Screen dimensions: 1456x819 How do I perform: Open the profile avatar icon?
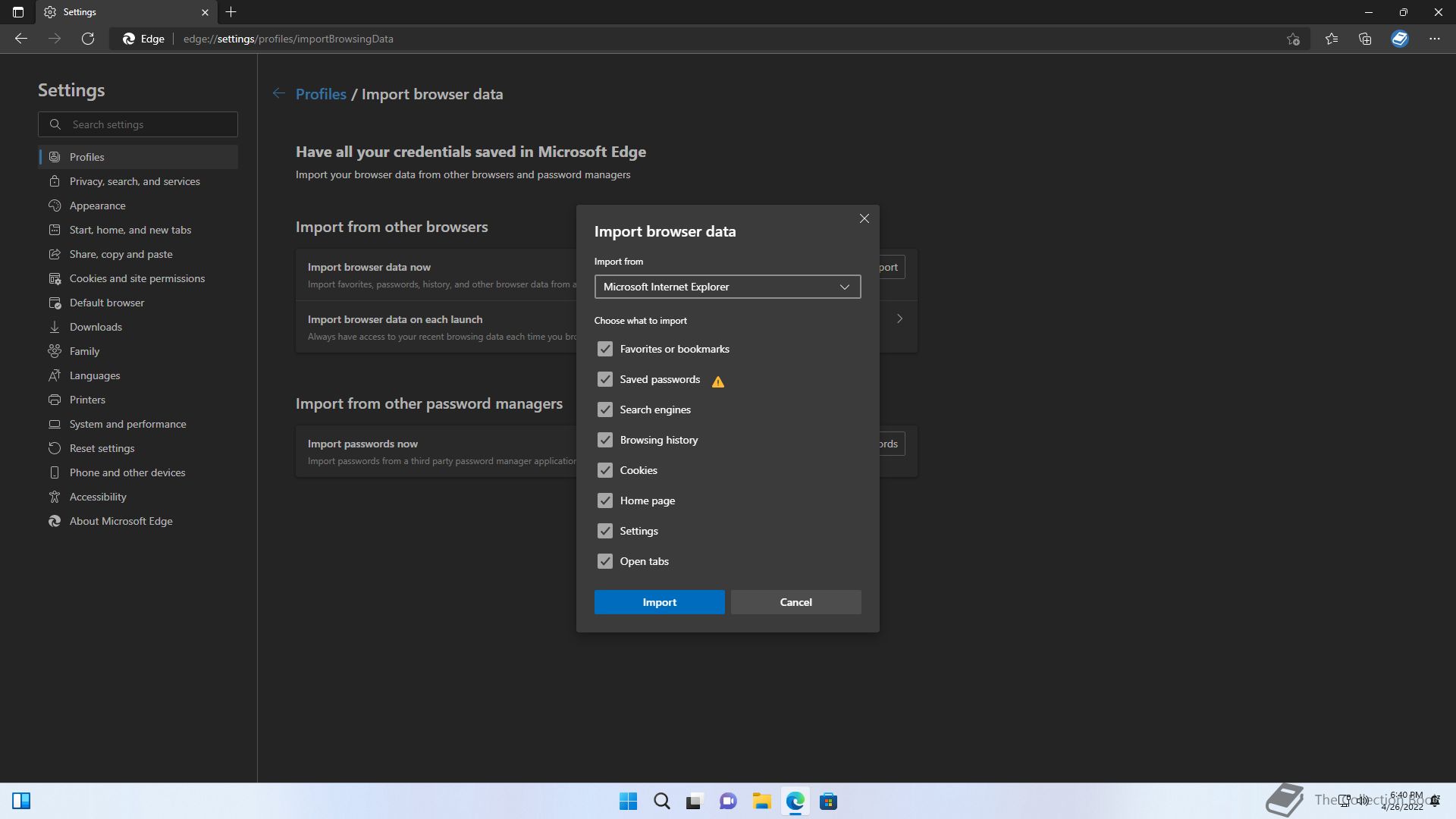(x=1400, y=39)
